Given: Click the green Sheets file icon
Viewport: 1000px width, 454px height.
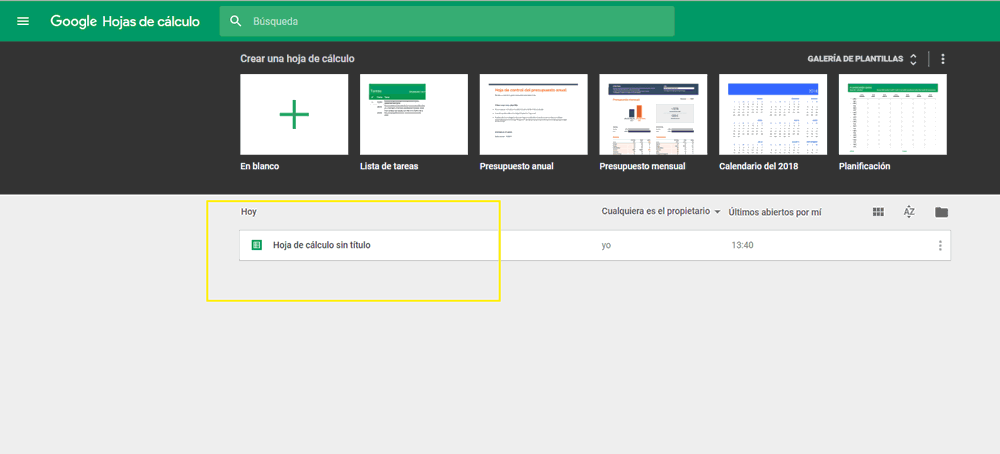Looking at the screenshot, I should pos(257,245).
